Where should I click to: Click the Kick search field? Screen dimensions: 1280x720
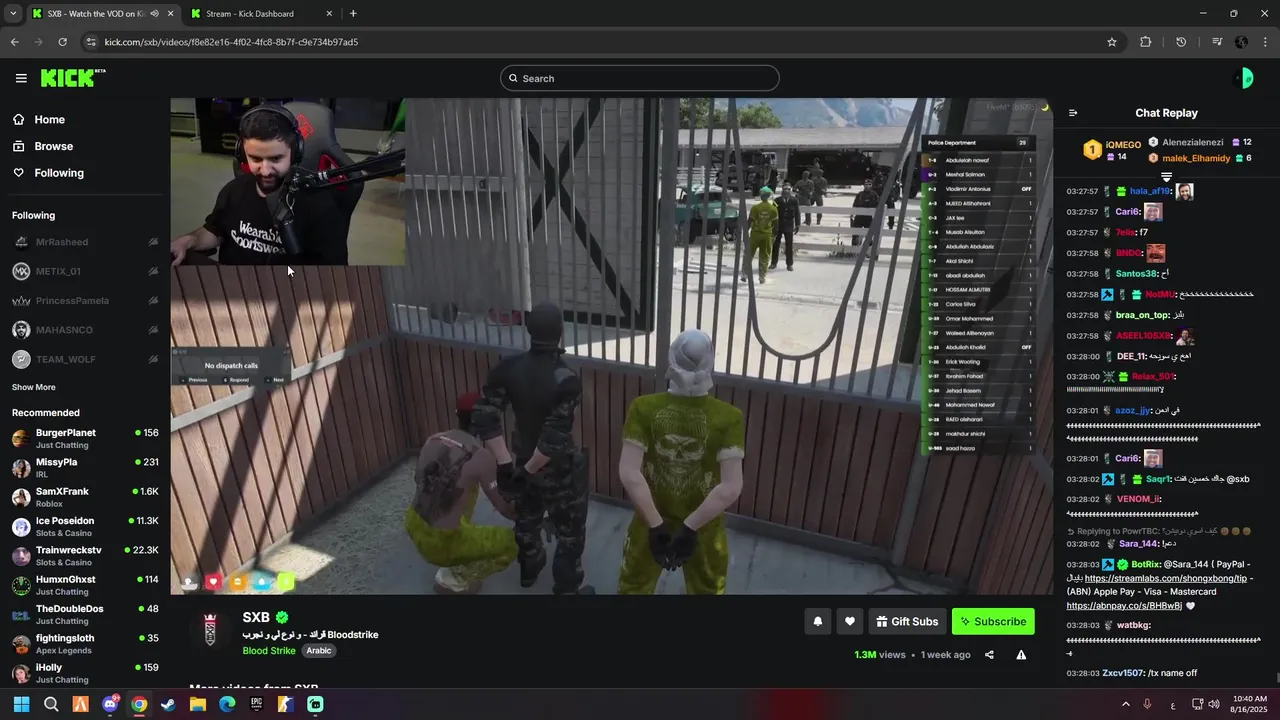pyautogui.click(x=640, y=78)
